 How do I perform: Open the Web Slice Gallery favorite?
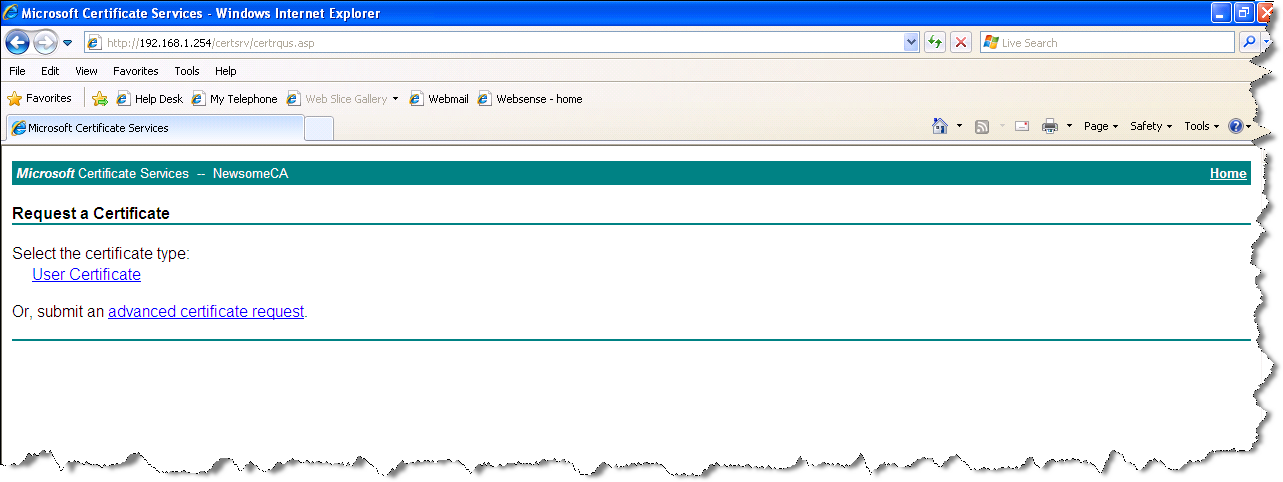[x=337, y=99]
